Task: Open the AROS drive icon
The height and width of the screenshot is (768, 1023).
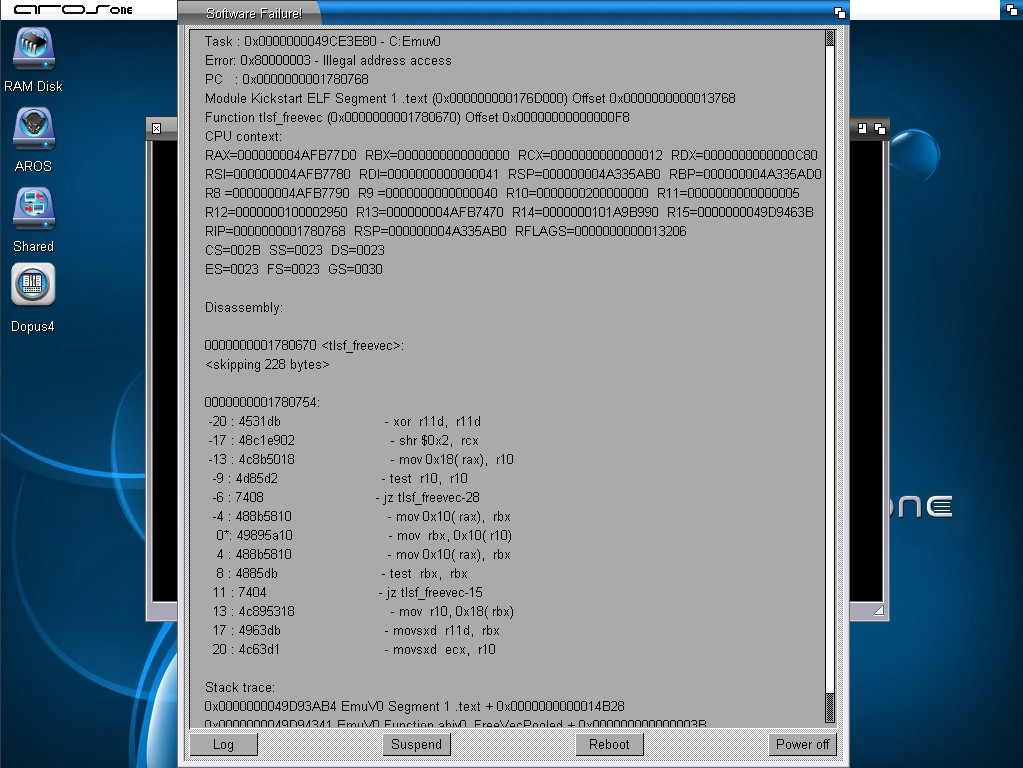Action: pyautogui.click(x=33, y=130)
